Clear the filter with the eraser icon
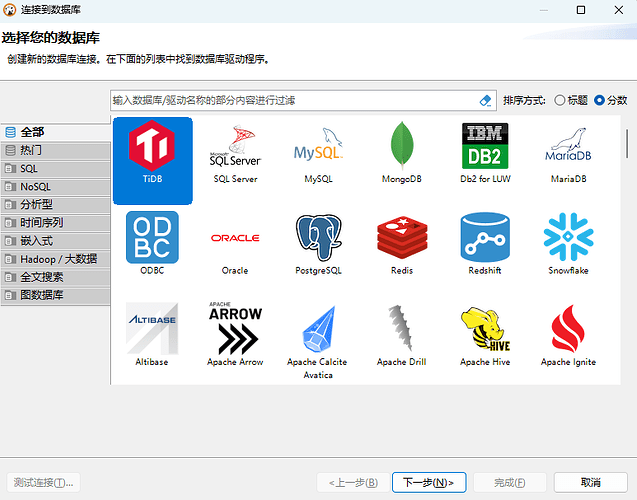The image size is (637, 500). coord(485,100)
